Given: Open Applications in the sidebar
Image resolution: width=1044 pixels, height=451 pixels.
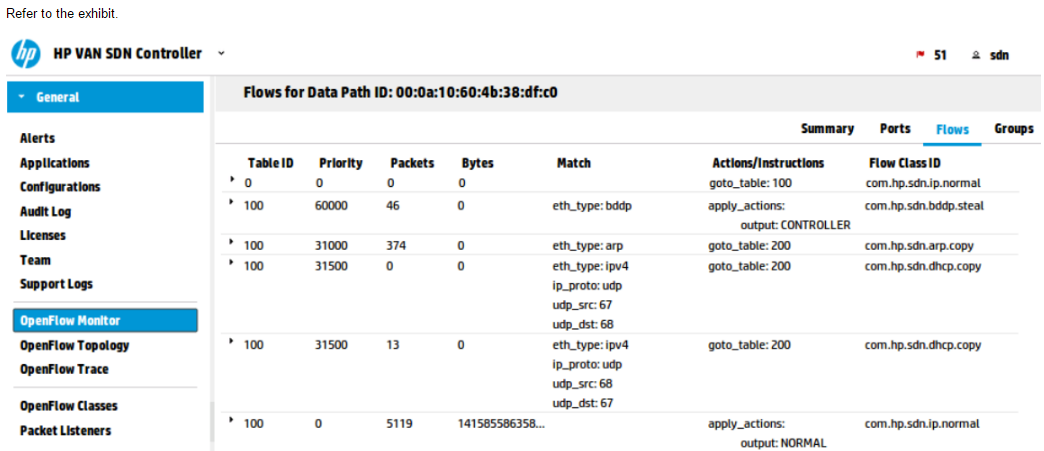Looking at the screenshot, I should 55,163.
